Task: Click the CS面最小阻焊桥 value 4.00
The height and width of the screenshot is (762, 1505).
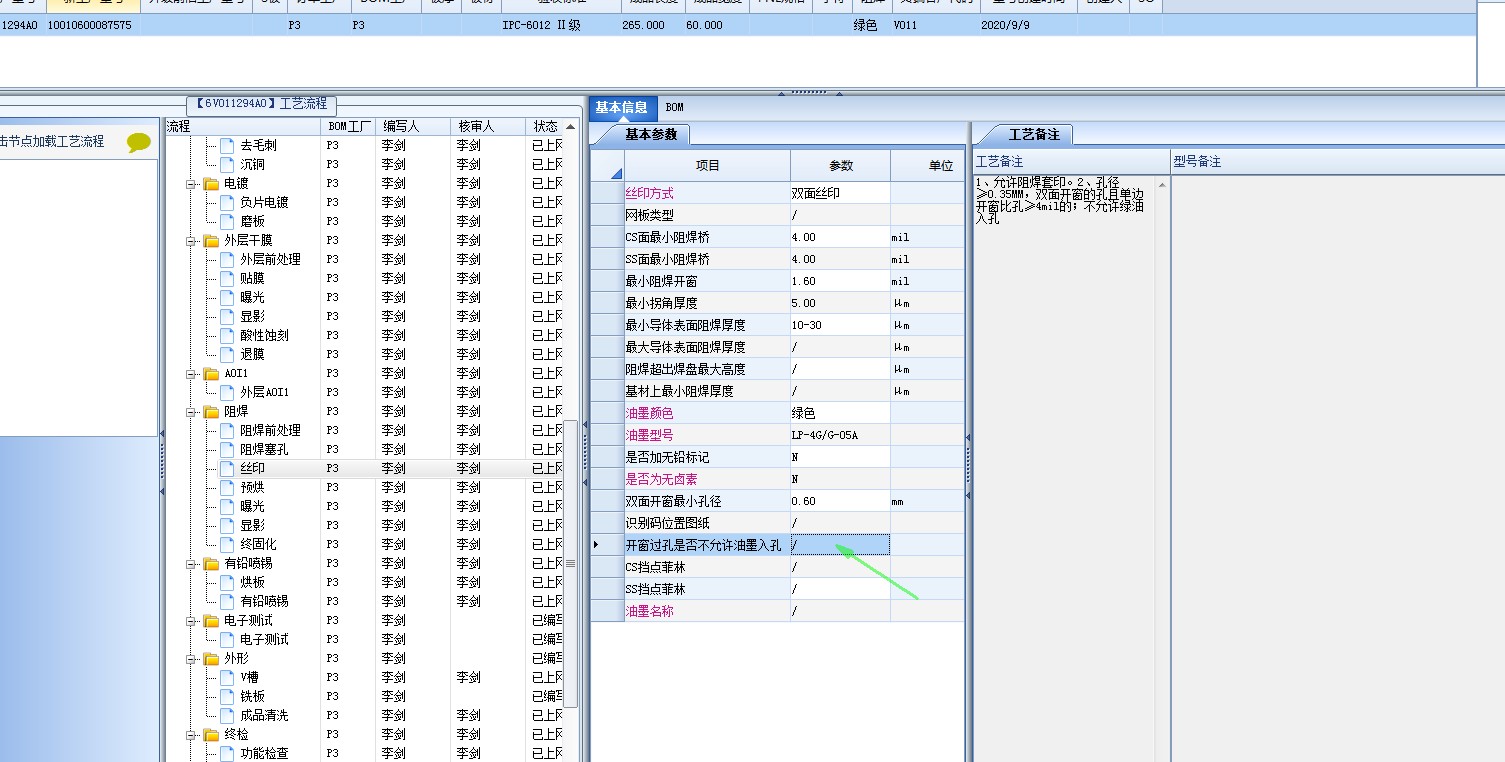Action: coord(840,237)
